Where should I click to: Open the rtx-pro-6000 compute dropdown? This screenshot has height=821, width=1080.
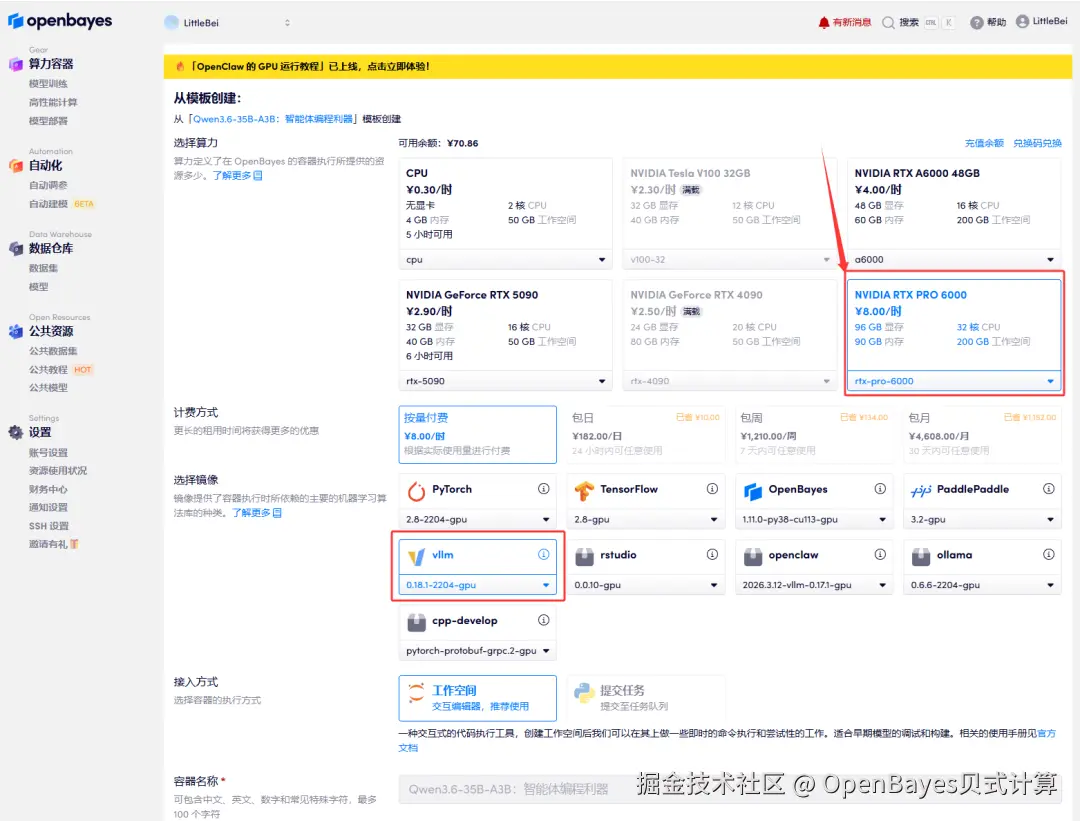(953, 381)
